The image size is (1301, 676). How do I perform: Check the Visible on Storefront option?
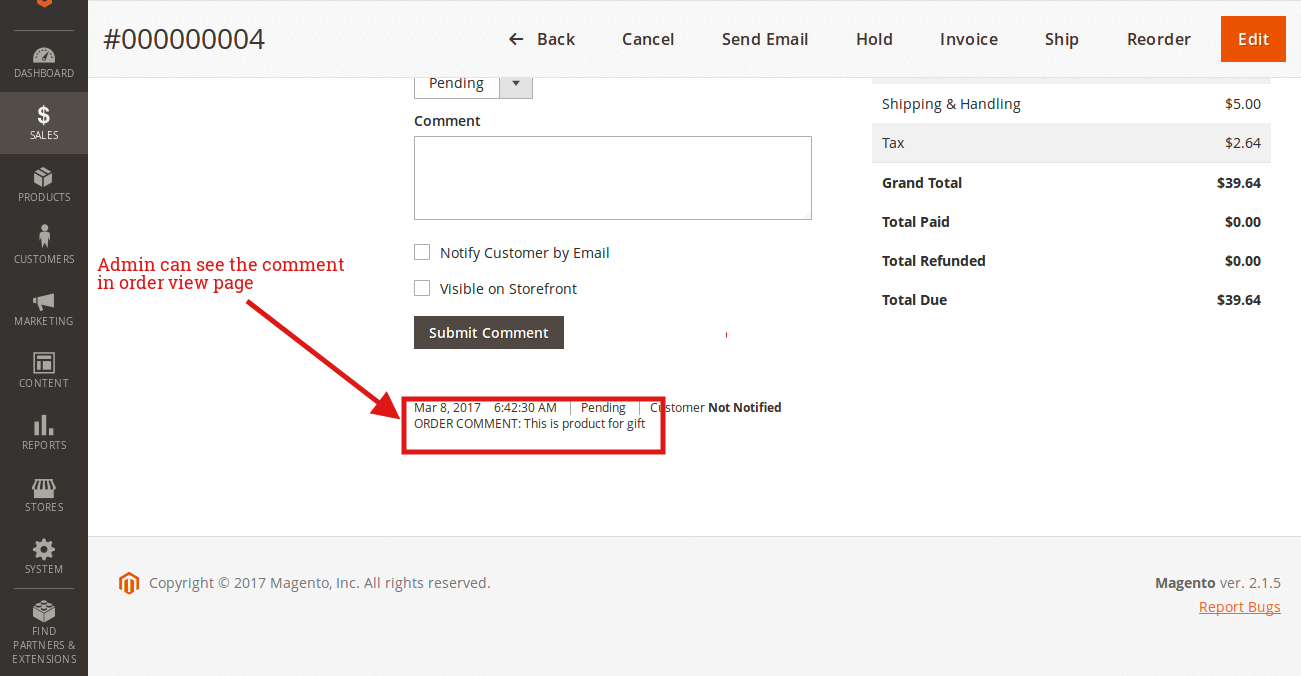(422, 288)
